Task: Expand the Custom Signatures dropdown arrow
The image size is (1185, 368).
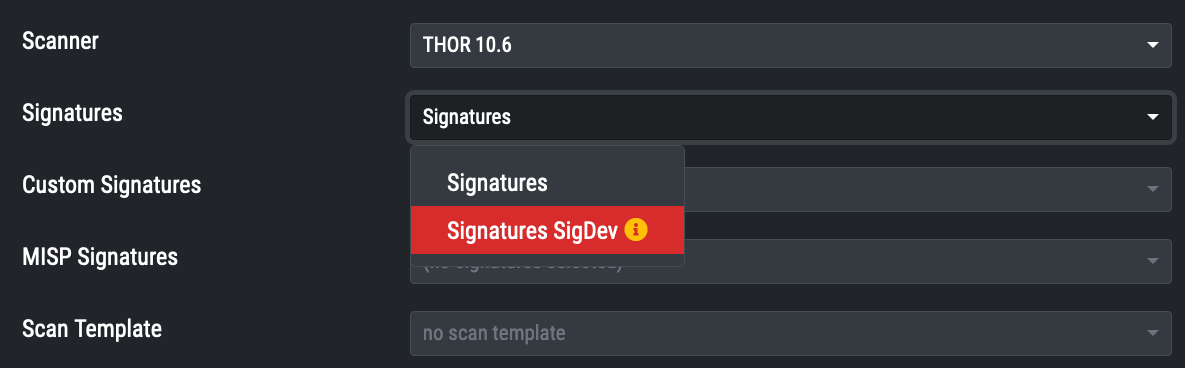Action: coord(1153,189)
